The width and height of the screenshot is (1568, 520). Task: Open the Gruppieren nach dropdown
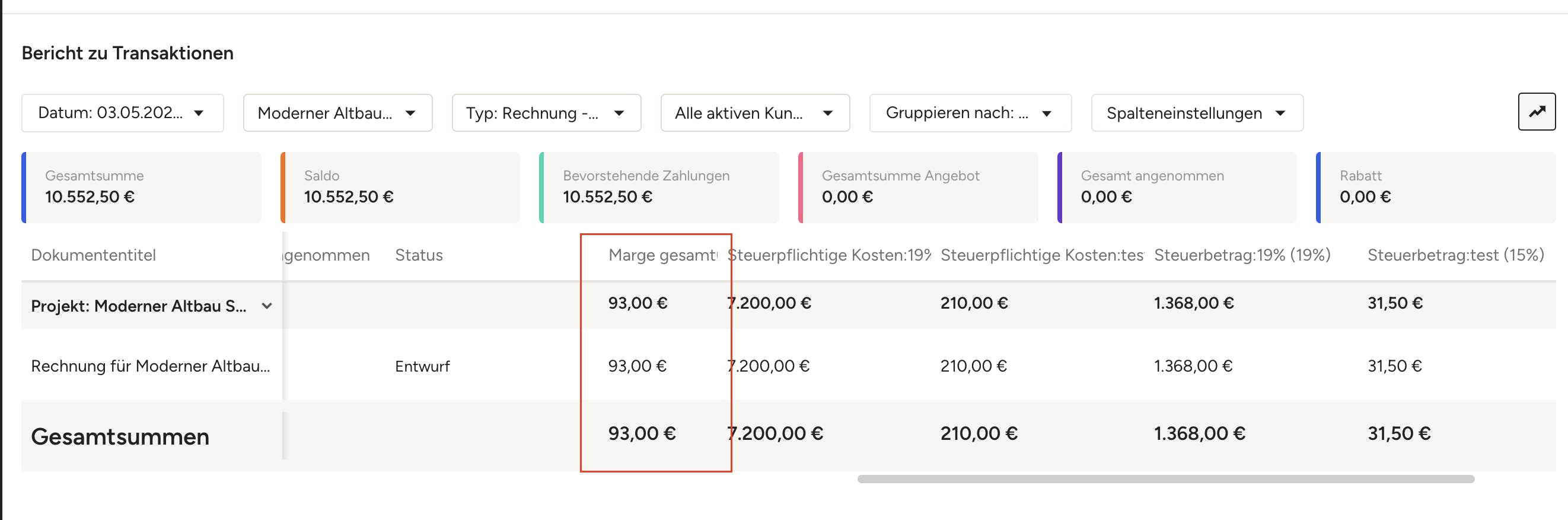coord(970,113)
